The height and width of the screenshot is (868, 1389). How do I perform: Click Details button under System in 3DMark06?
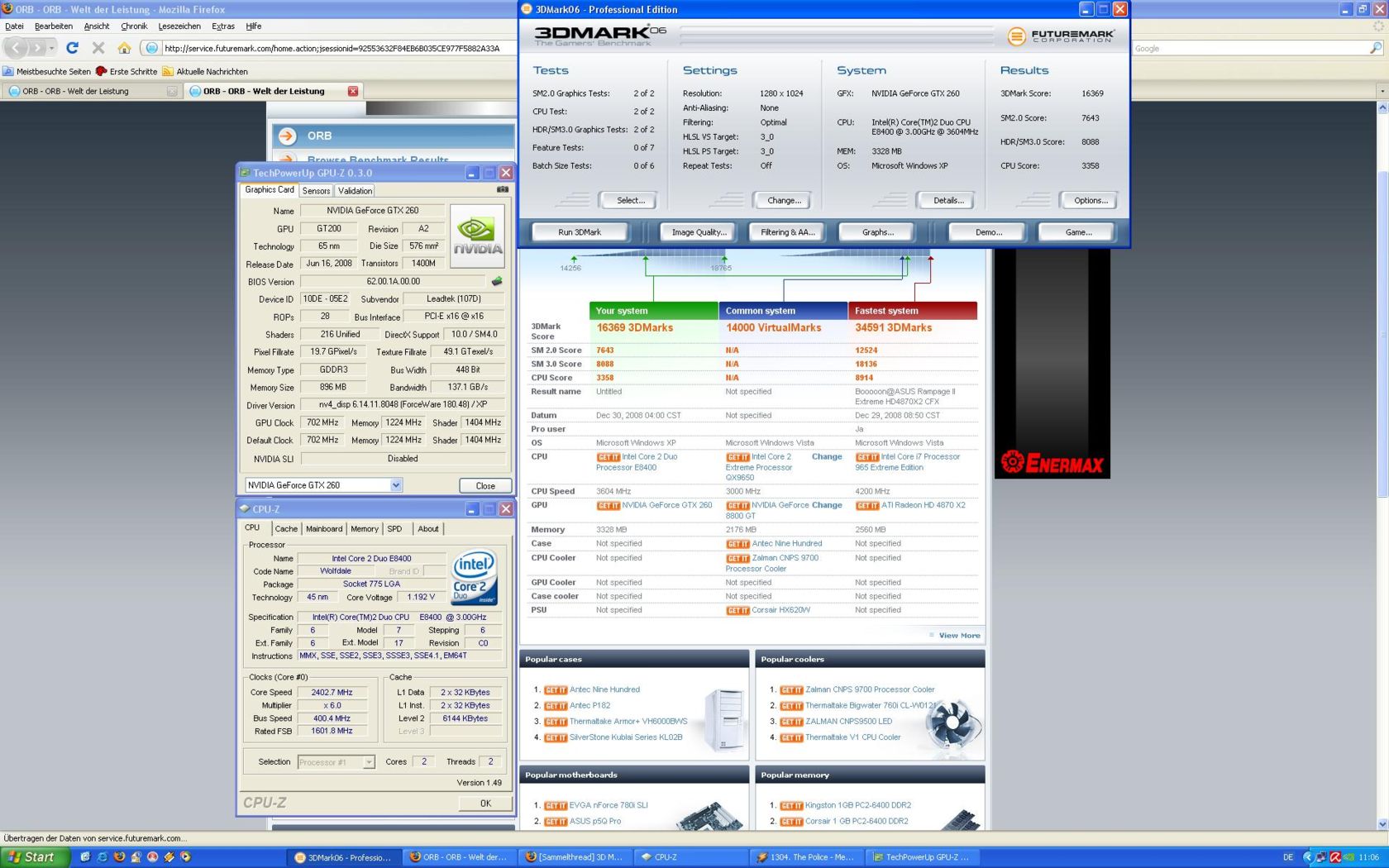click(947, 200)
